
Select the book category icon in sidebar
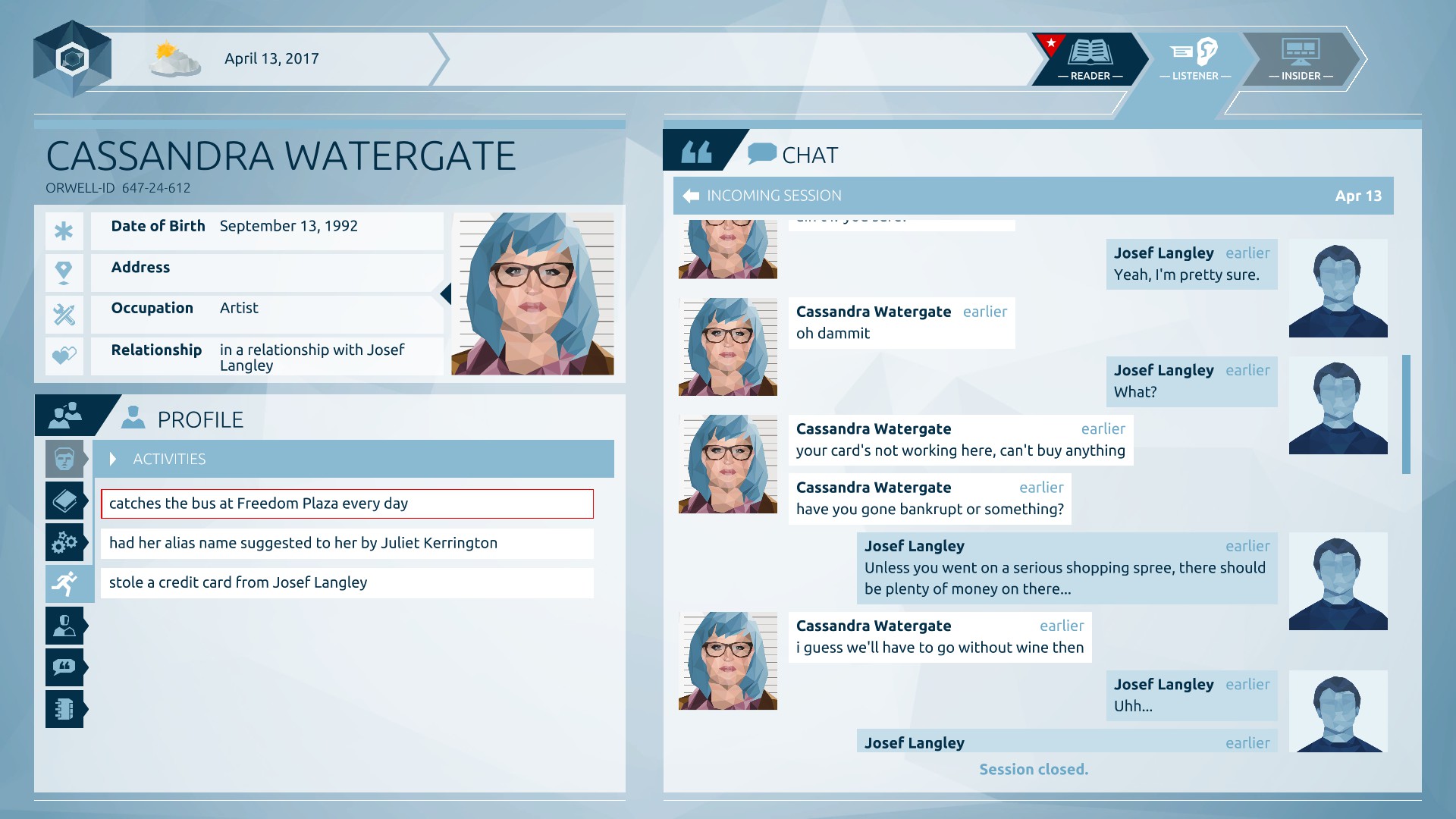click(64, 500)
